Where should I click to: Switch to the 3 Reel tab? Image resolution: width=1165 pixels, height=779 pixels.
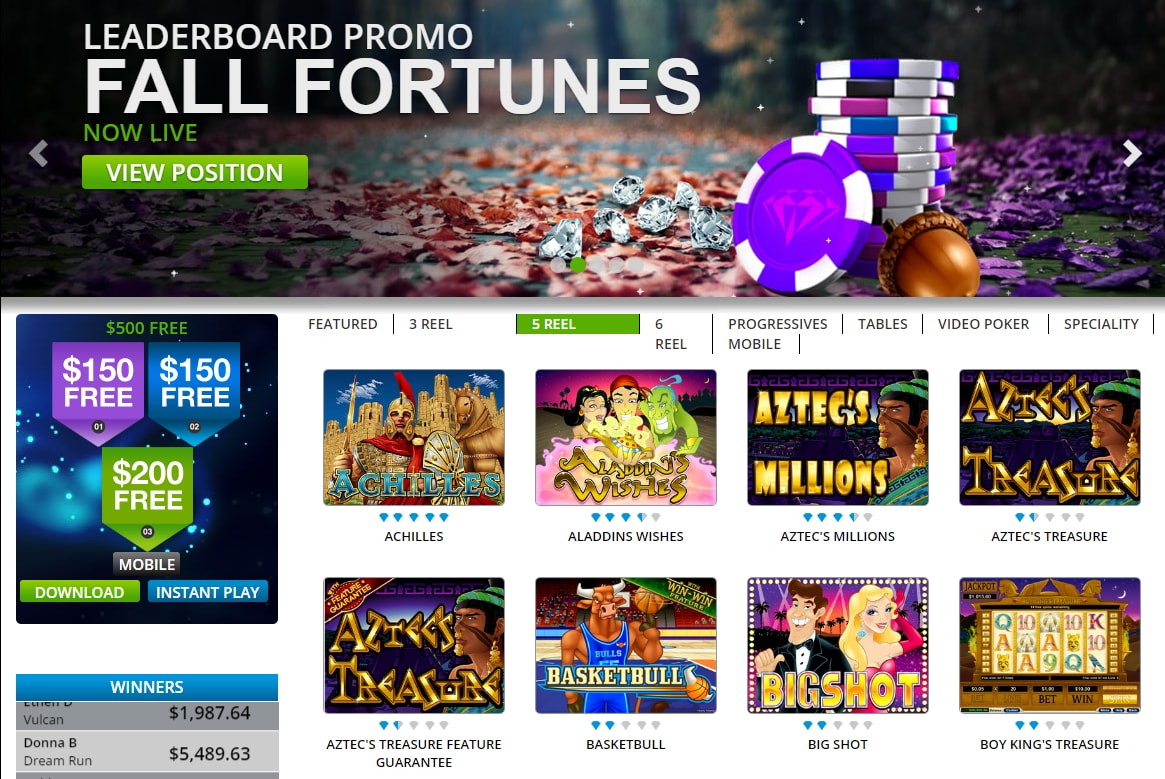click(431, 324)
